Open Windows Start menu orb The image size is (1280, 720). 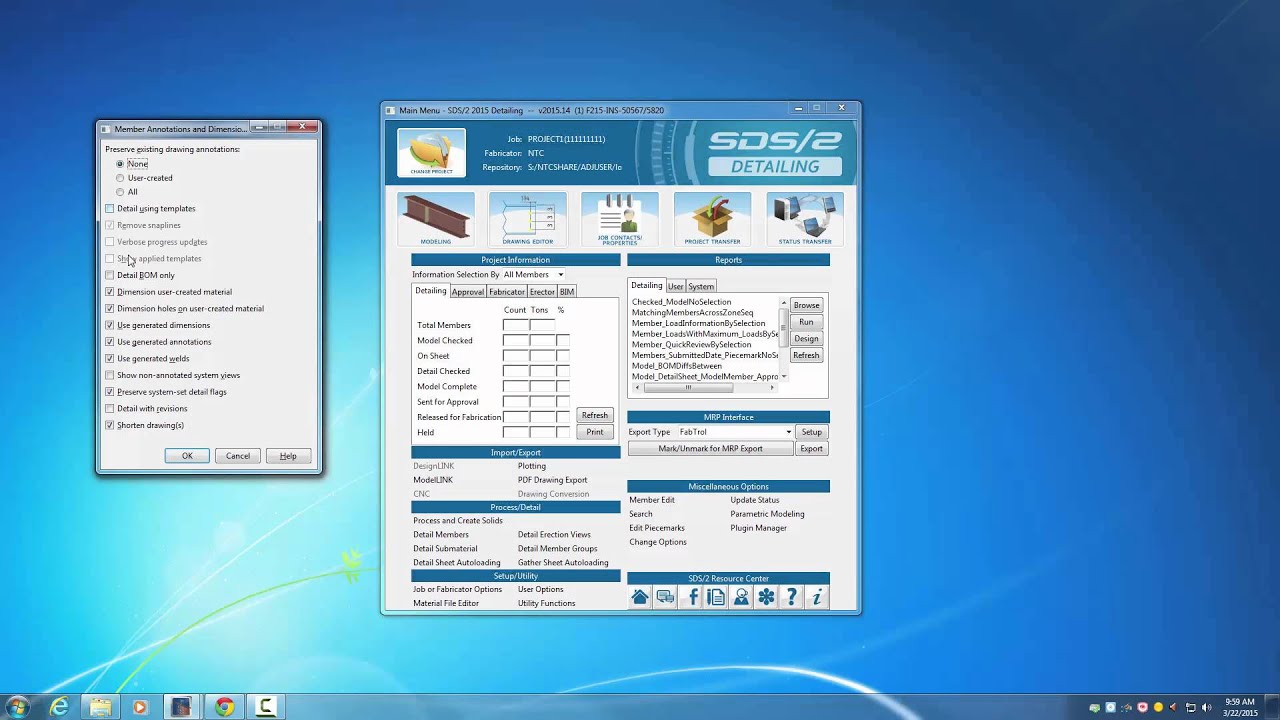point(17,707)
